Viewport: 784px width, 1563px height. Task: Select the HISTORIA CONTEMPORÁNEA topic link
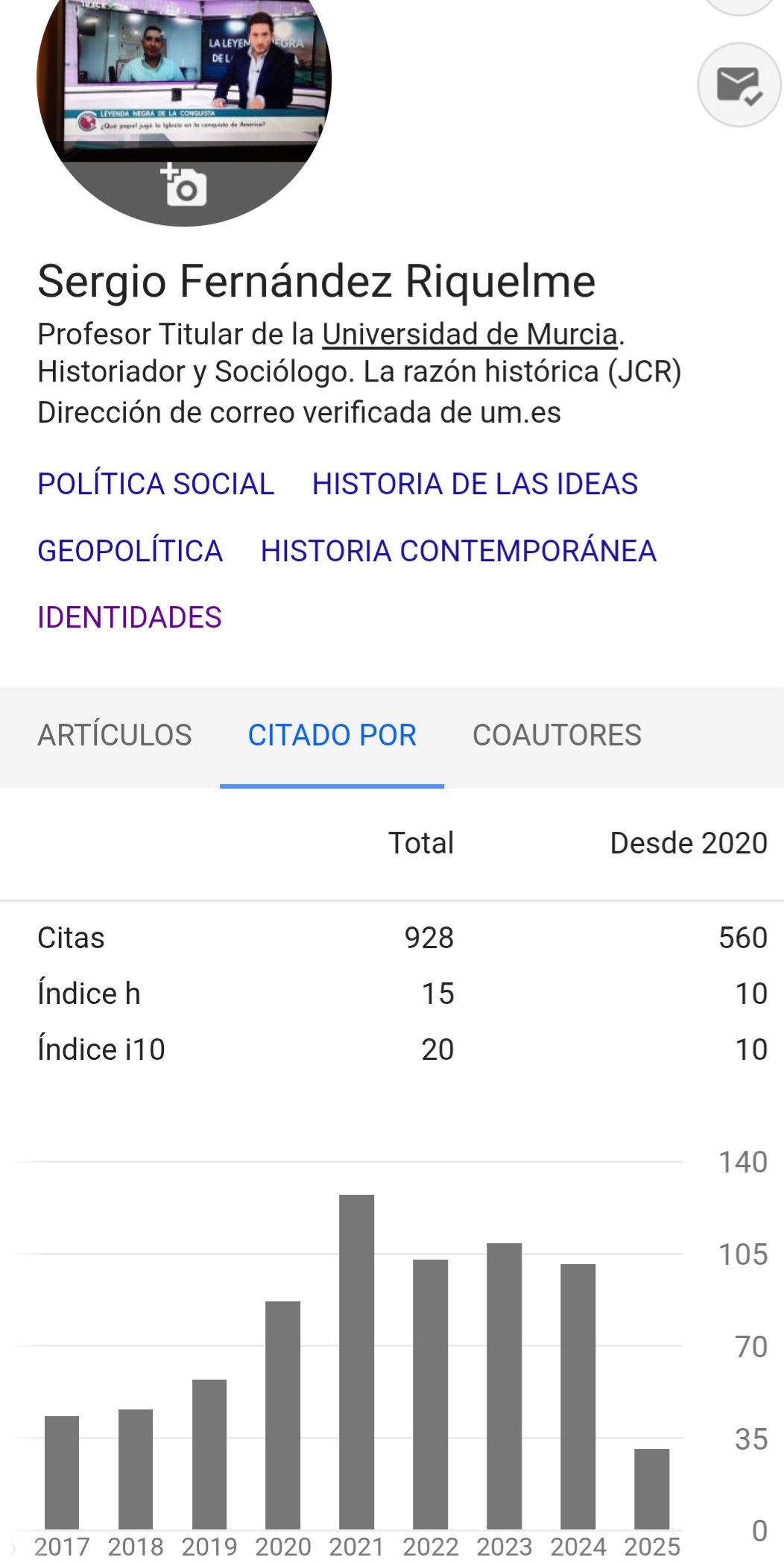point(458,551)
